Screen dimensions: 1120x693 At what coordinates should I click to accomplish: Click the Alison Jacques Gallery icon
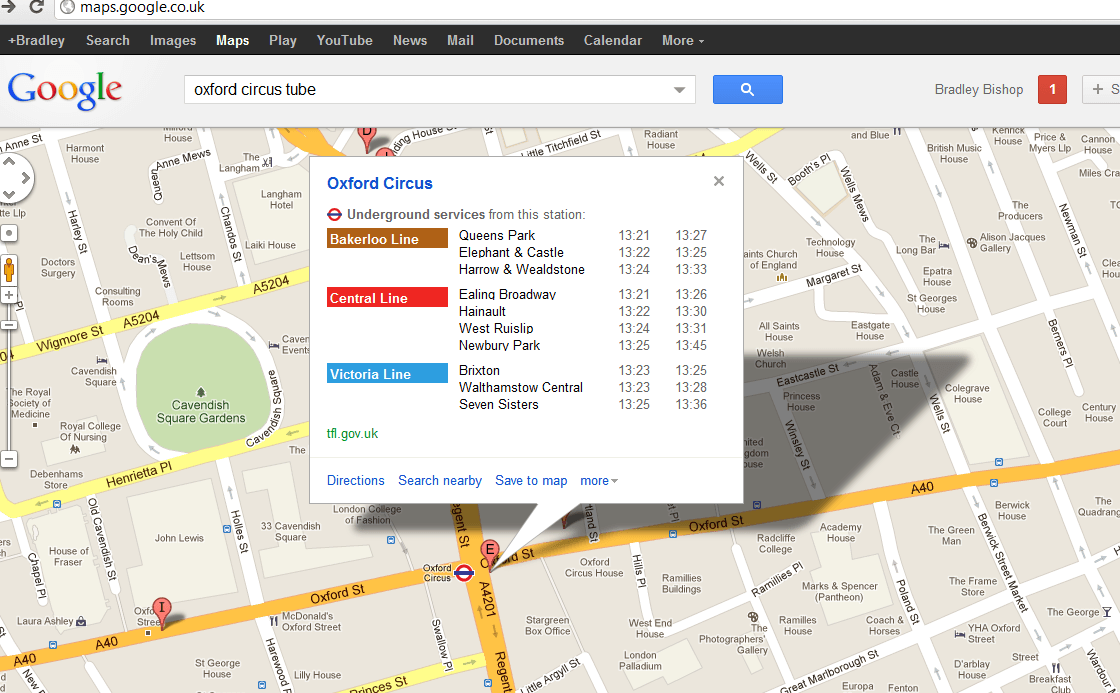point(971,242)
